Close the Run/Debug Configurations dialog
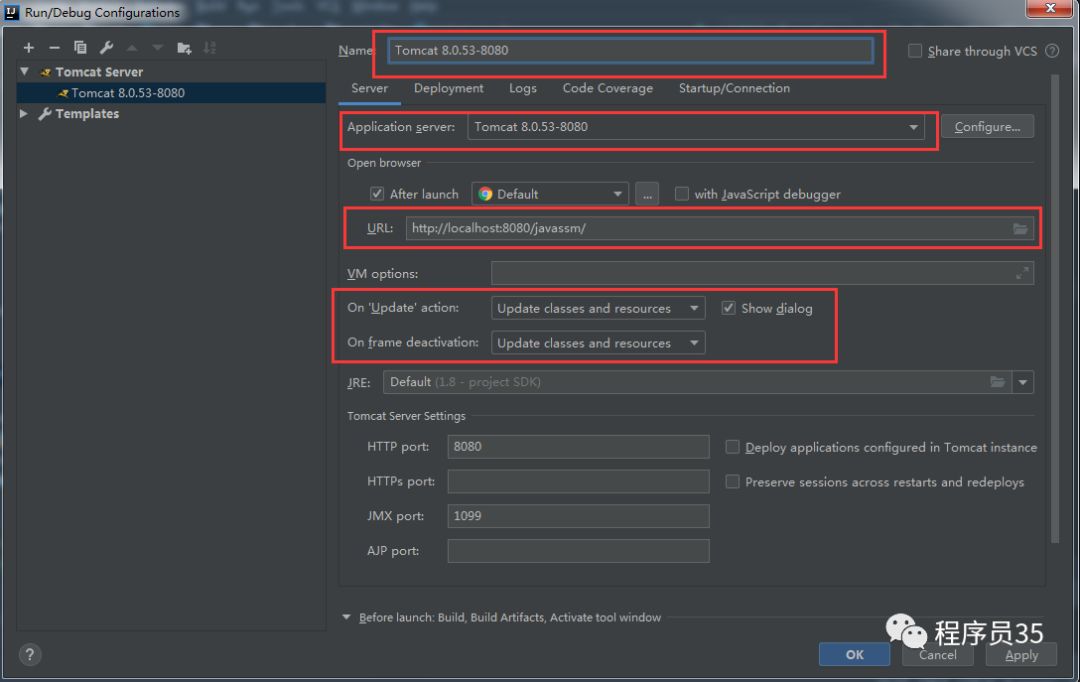The width and height of the screenshot is (1080, 682). tap(1050, 8)
